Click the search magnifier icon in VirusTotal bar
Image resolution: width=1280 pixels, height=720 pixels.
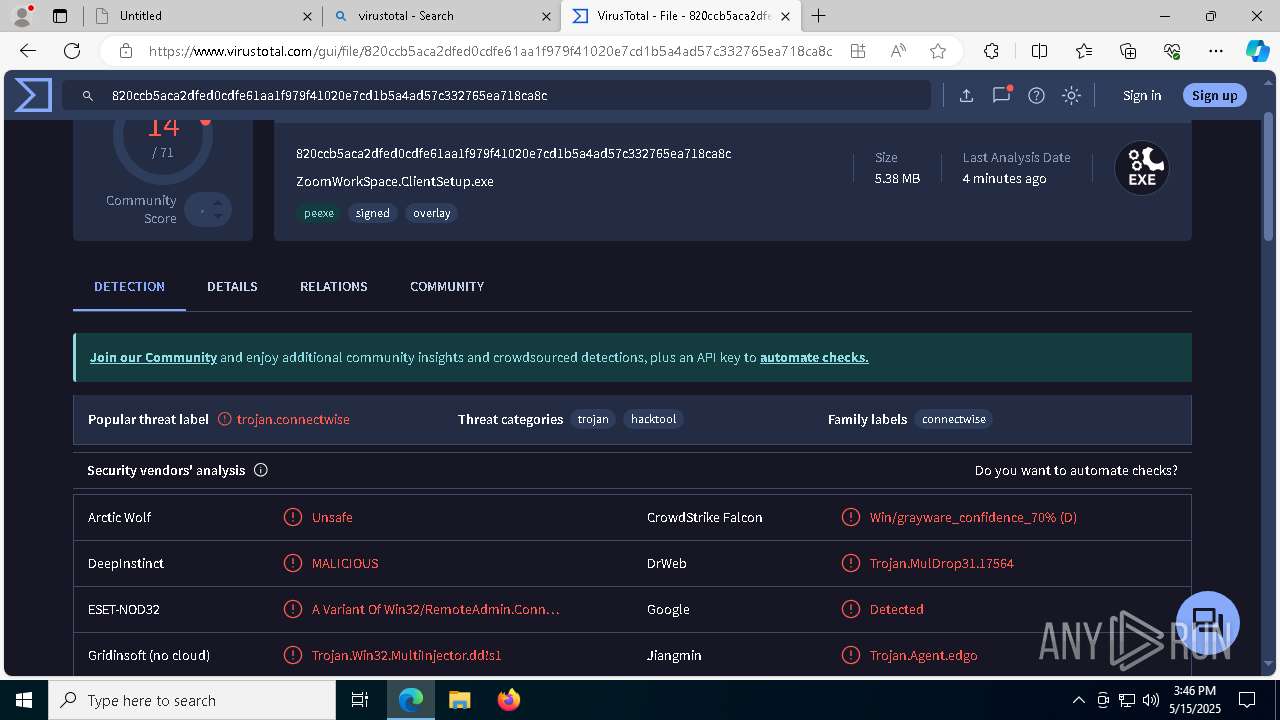tap(87, 95)
